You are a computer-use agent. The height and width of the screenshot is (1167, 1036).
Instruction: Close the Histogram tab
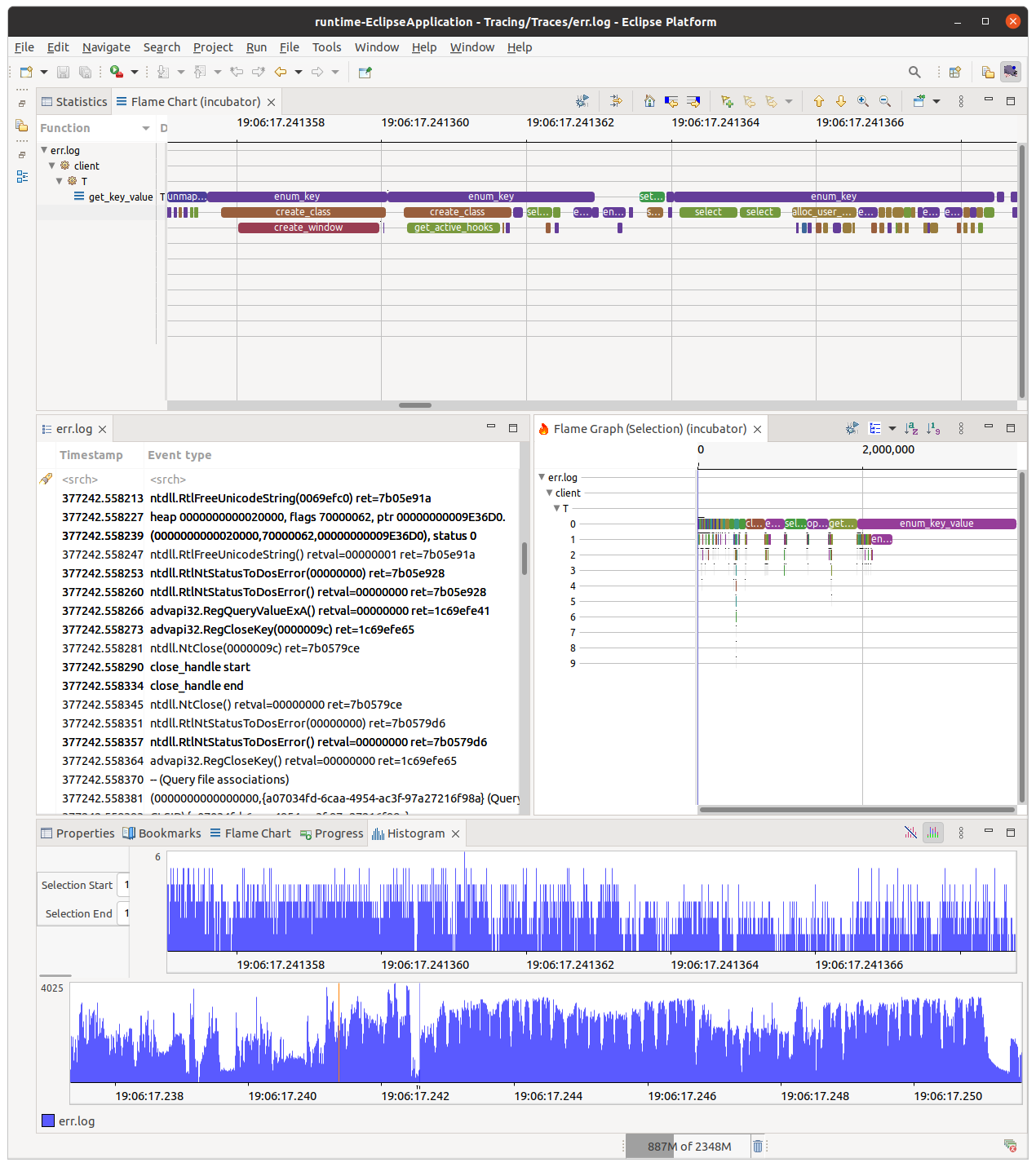tap(456, 833)
